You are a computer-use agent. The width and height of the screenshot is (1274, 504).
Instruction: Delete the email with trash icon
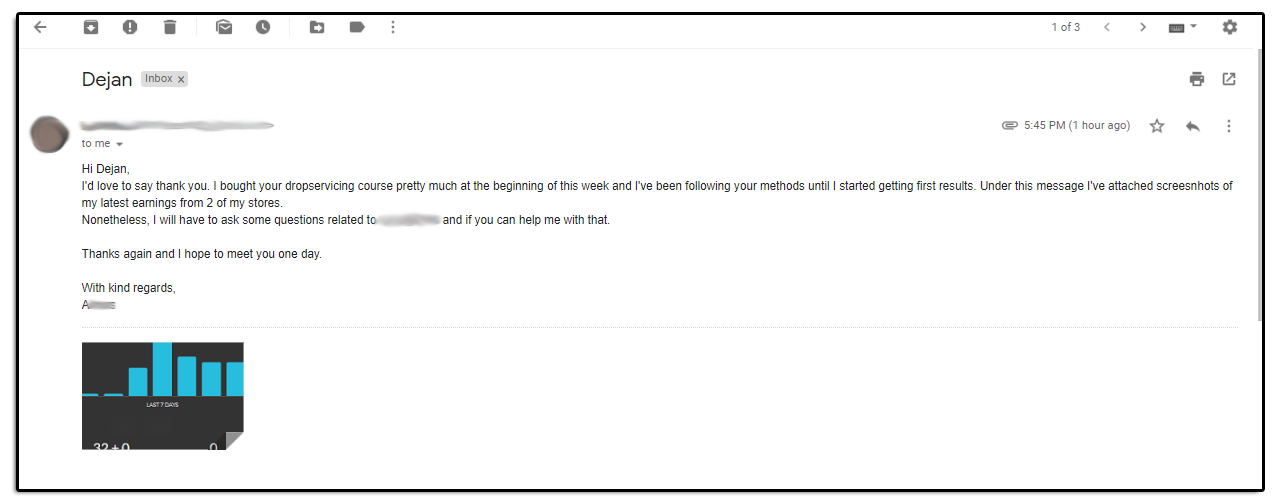[x=170, y=27]
